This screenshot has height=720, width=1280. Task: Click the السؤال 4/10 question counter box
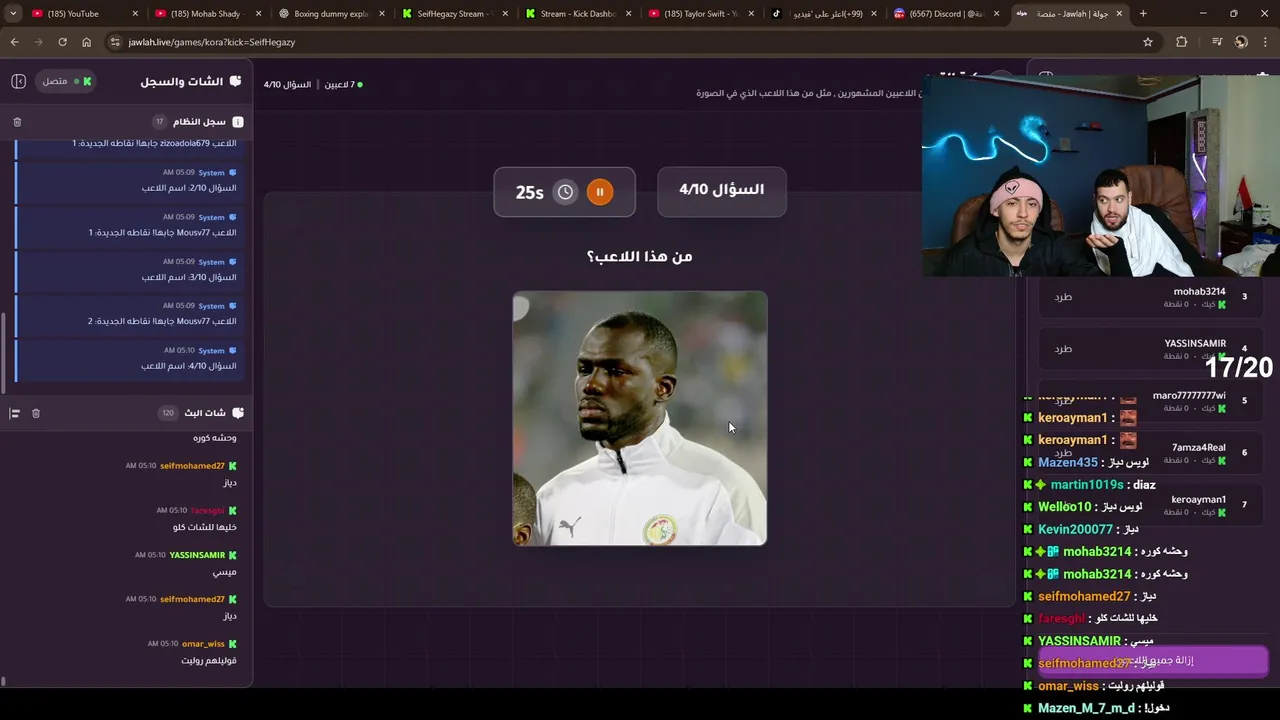coord(722,191)
